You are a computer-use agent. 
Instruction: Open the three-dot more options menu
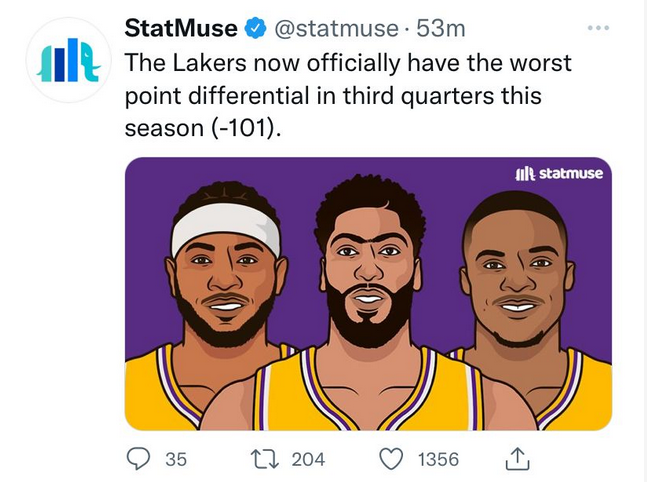[x=598, y=28]
